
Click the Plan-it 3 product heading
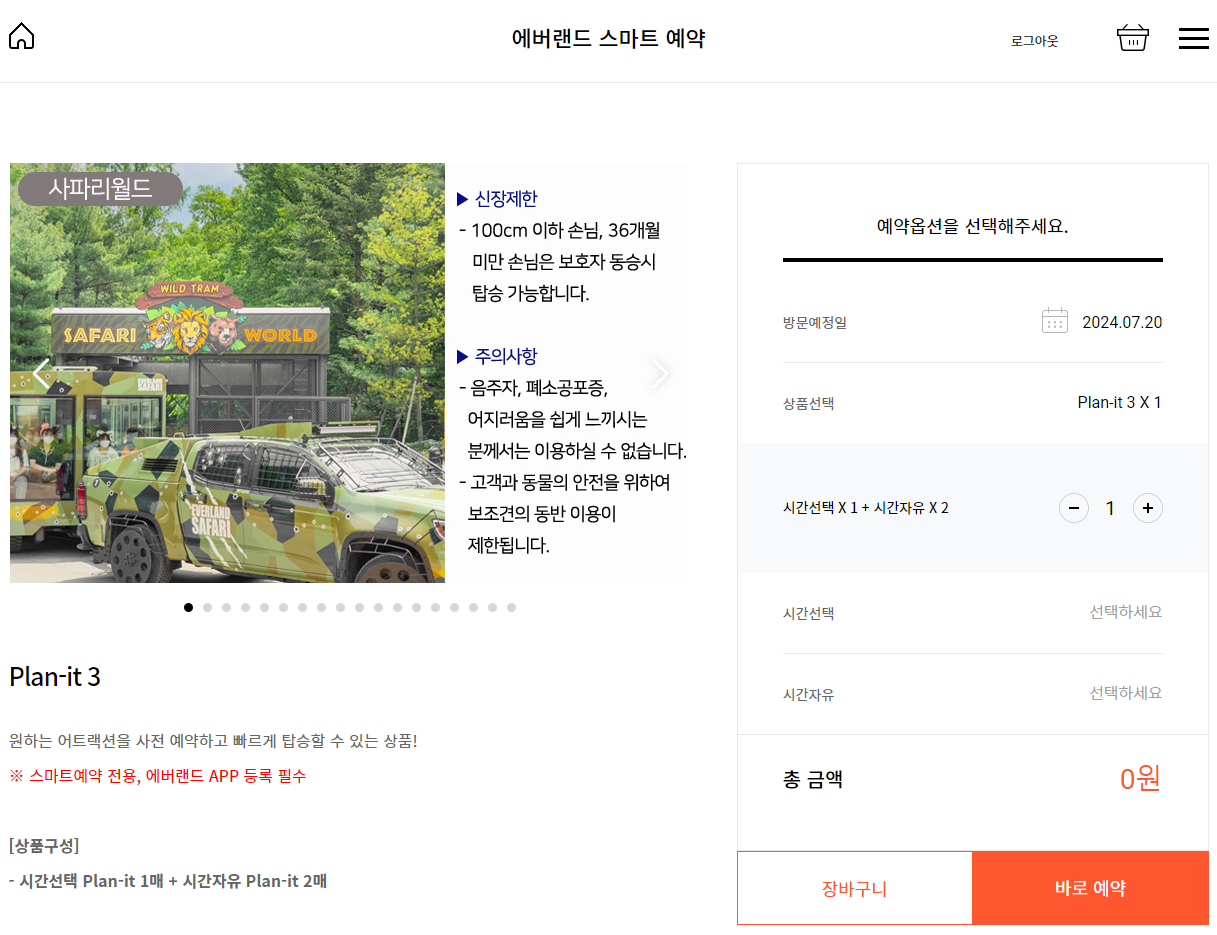[55, 677]
